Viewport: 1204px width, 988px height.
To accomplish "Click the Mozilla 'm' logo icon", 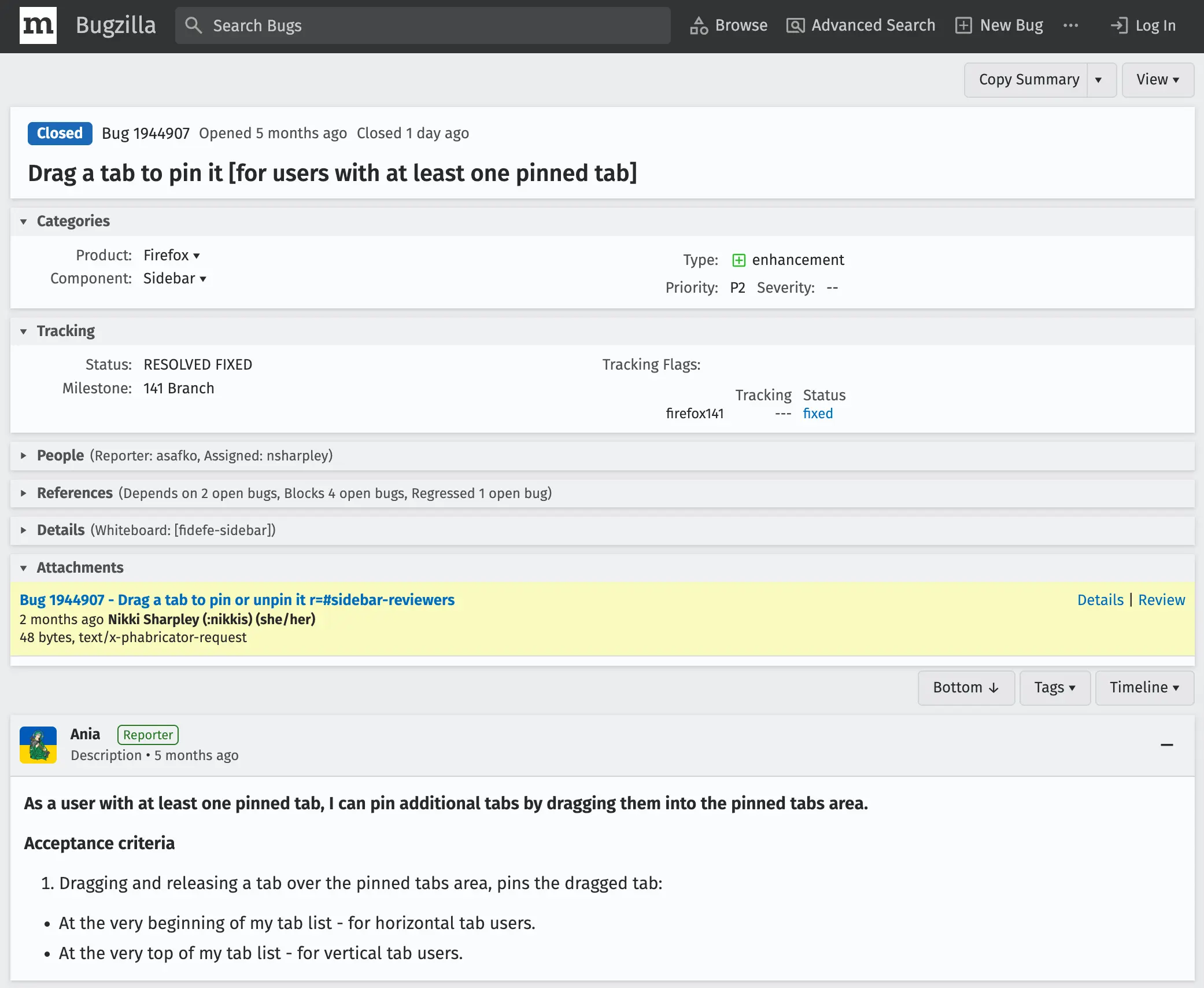I will [38, 25].
